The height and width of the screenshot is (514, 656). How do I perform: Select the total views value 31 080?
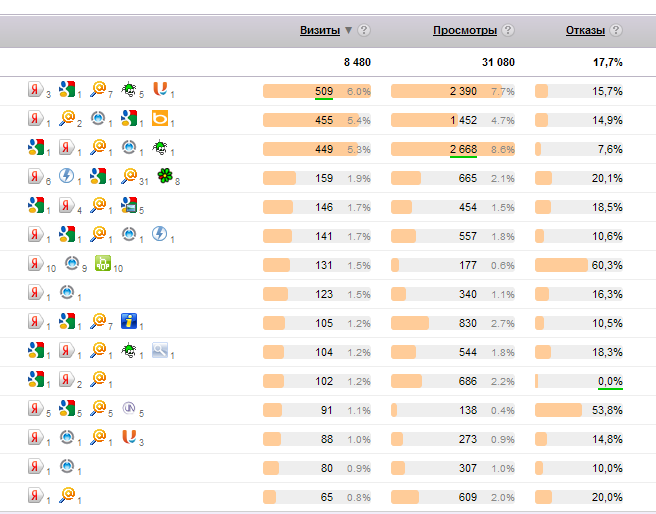[498, 62]
